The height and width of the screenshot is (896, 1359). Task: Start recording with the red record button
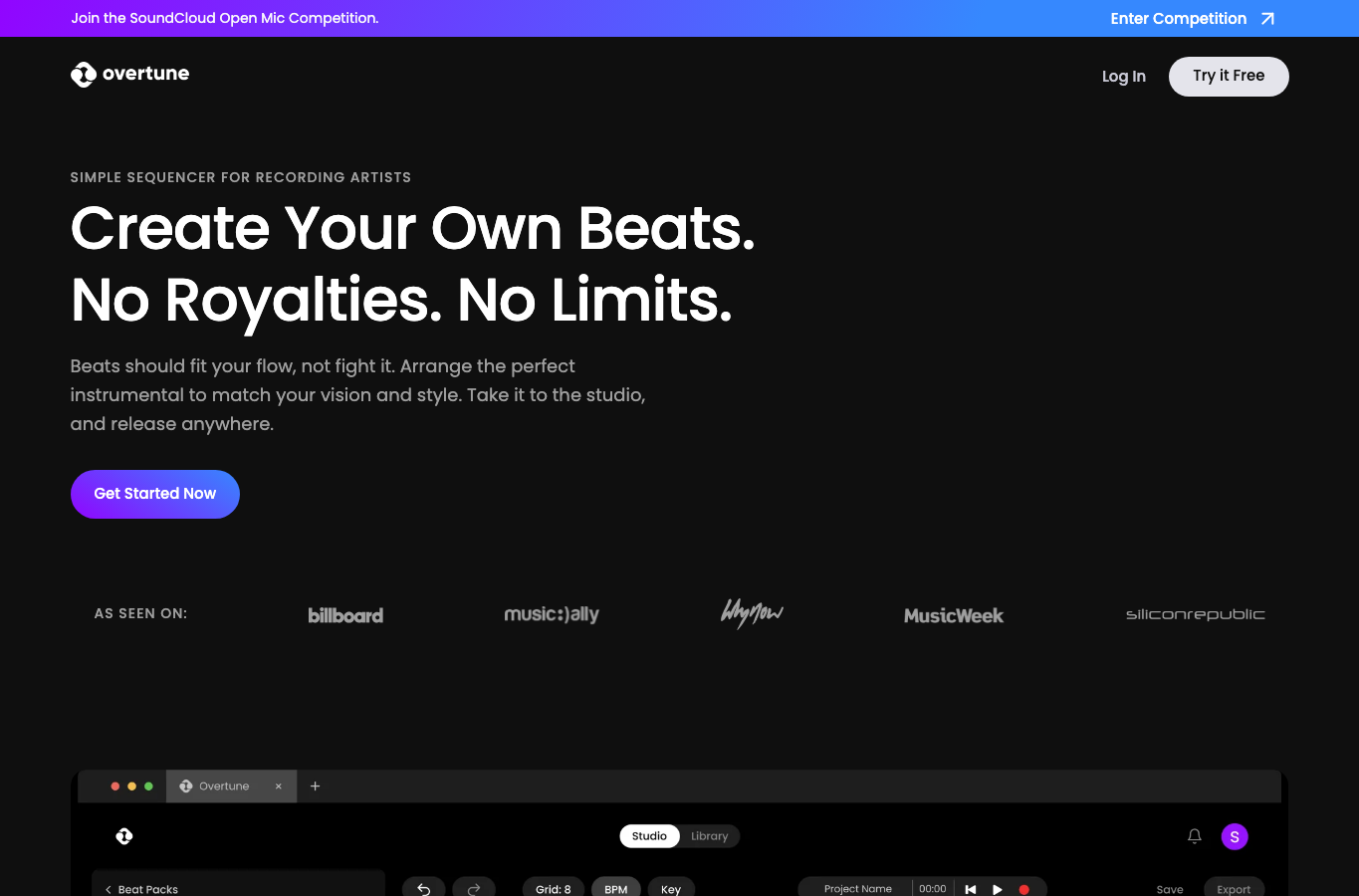pos(1023,889)
